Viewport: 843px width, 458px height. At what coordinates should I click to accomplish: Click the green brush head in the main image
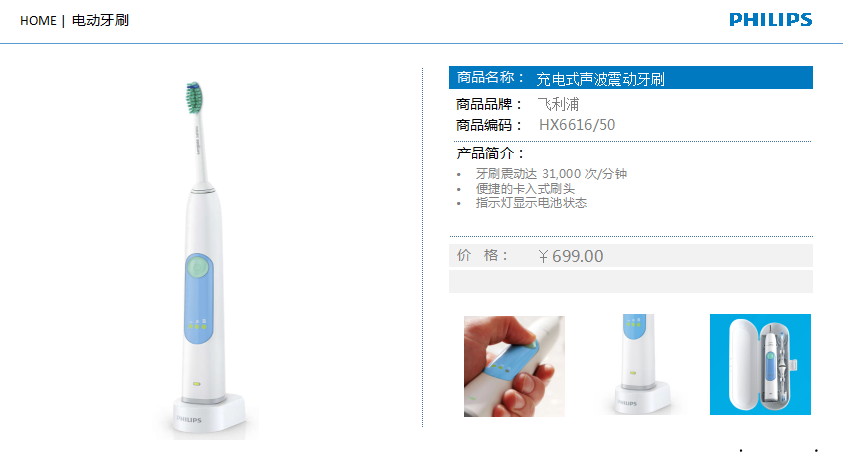click(194, 97)
